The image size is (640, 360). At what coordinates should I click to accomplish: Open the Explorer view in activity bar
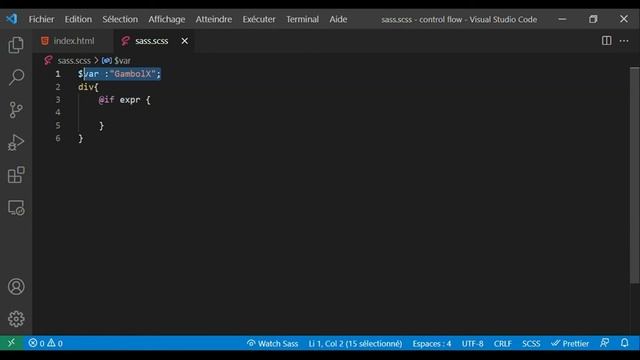(16, 44)
